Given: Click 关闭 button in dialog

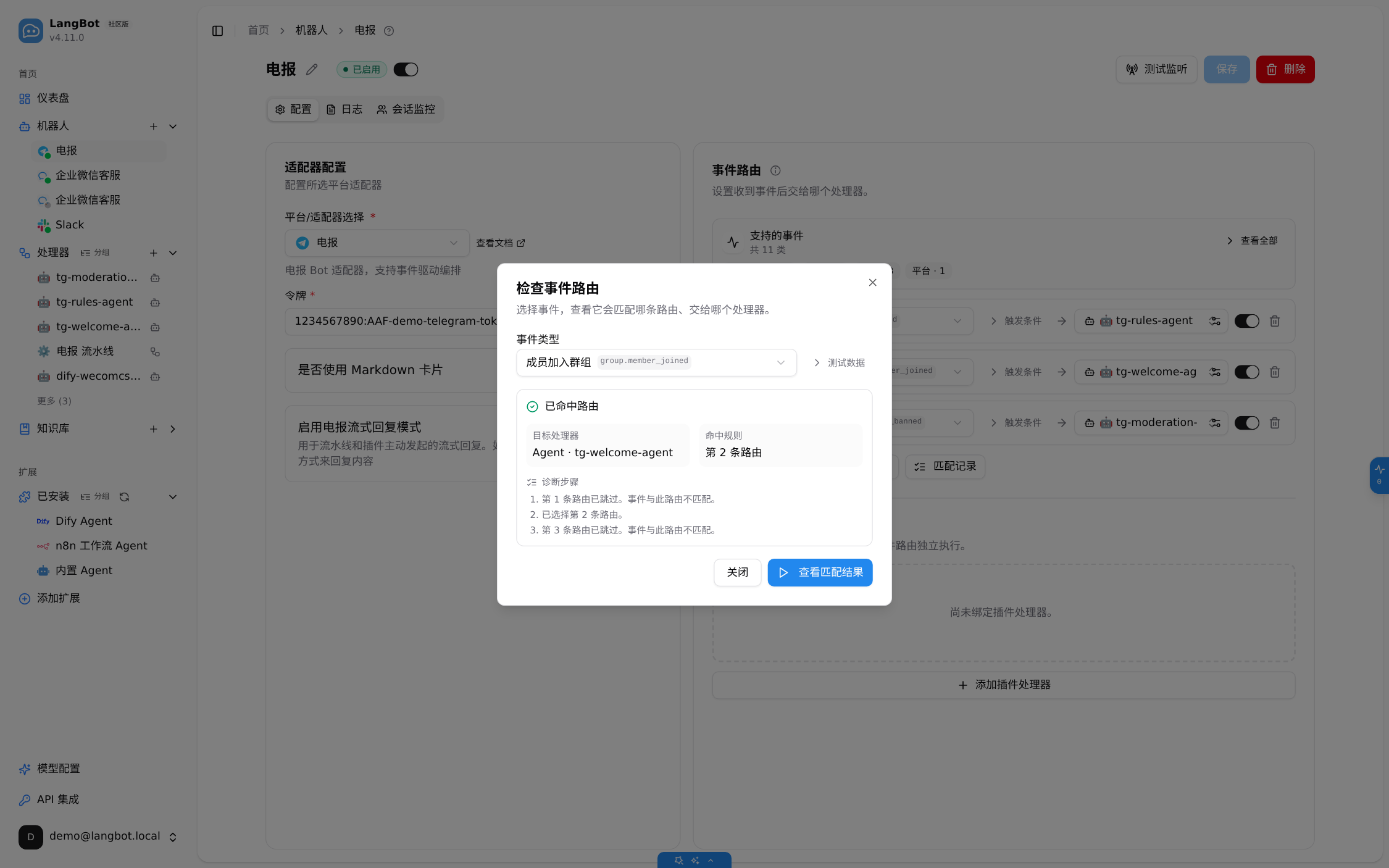Looking at the screenshot, I should coord(738,573).
